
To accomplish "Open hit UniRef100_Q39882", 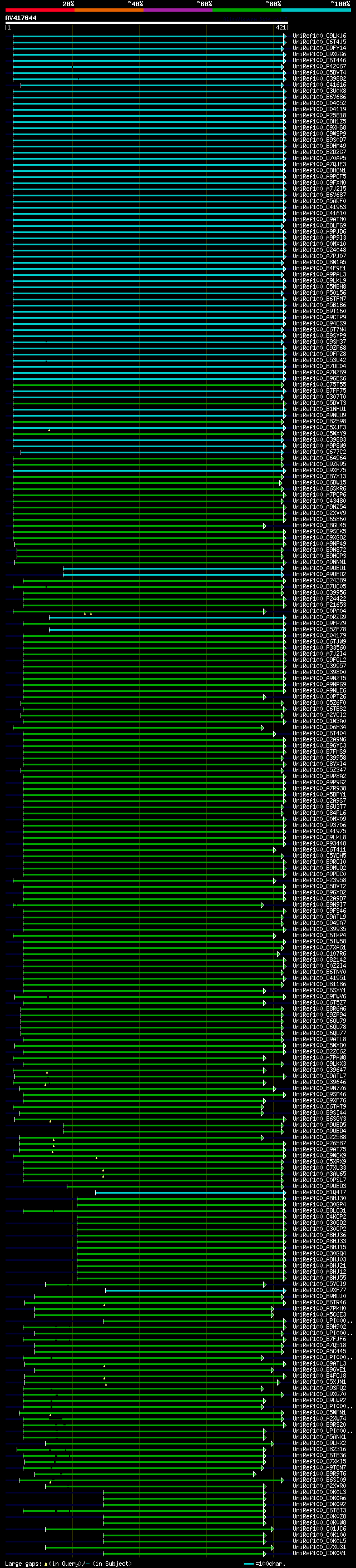I will point(319,78).
